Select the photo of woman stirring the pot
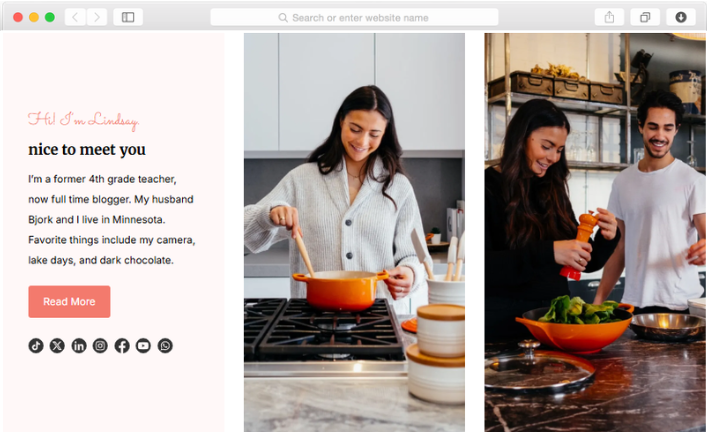707x432 pixels. click(354, 232)
